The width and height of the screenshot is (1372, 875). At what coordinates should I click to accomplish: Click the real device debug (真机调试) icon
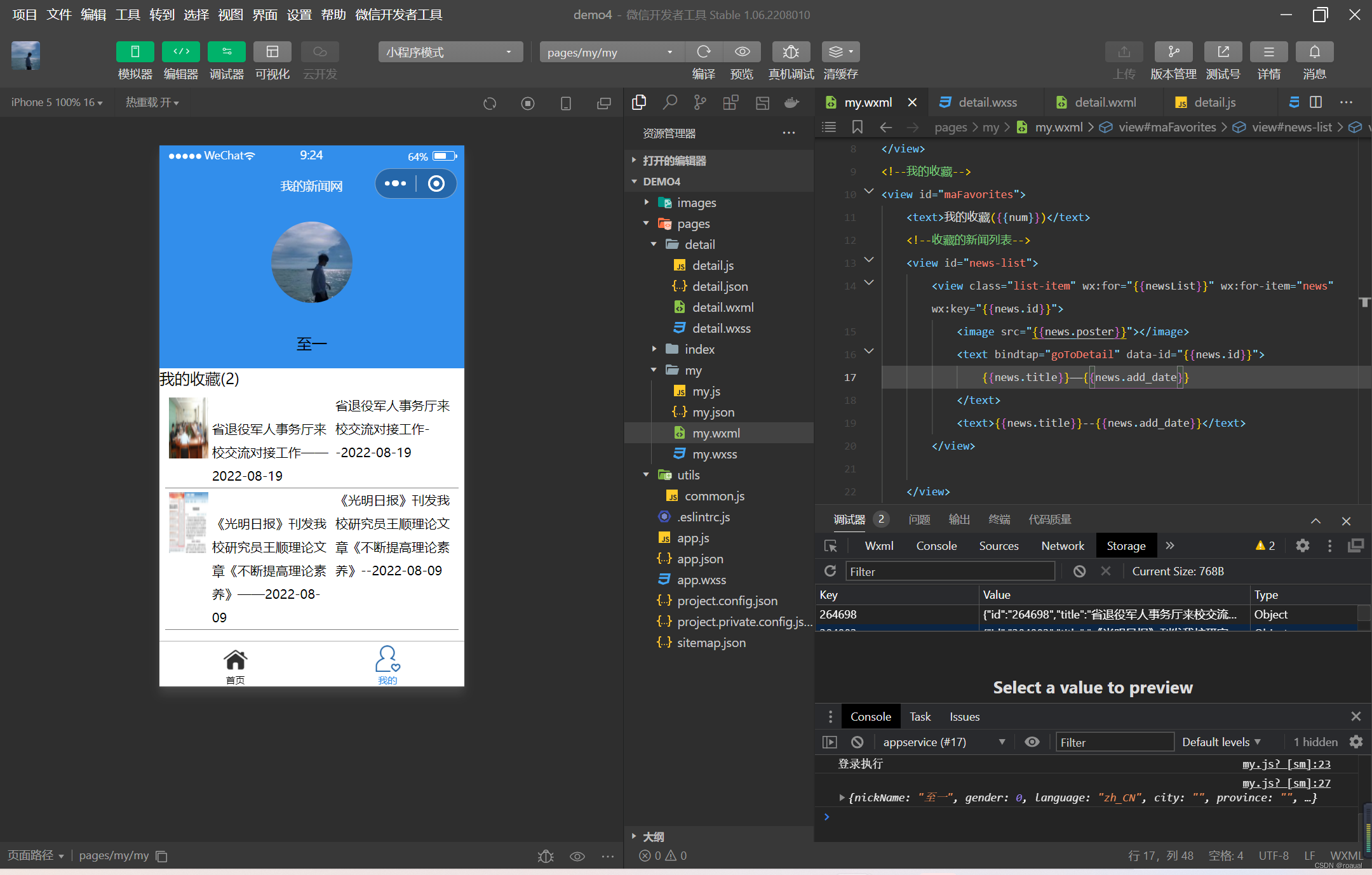(x=790, y=52)
